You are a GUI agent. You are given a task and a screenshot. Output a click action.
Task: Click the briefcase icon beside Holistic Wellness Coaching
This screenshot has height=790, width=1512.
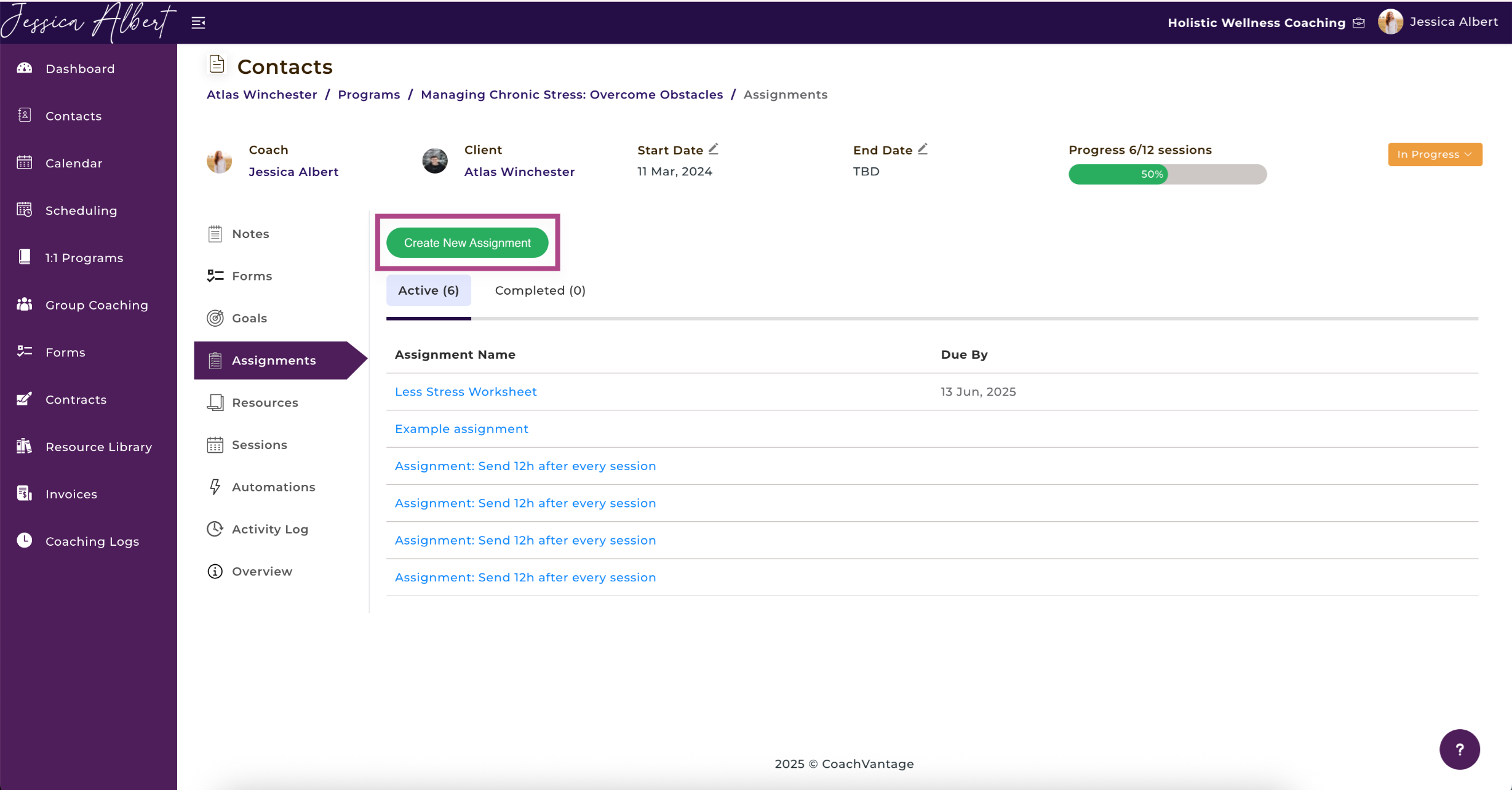tap(1359, 23)
